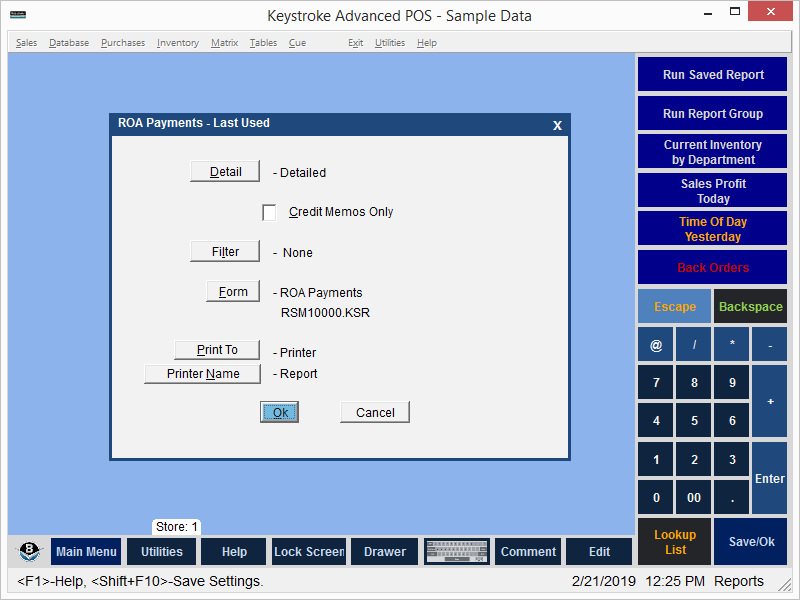The height and width of the screenshot is (600, 800).
Task: Open Sales Profit Today report
Action: (712, 191)
